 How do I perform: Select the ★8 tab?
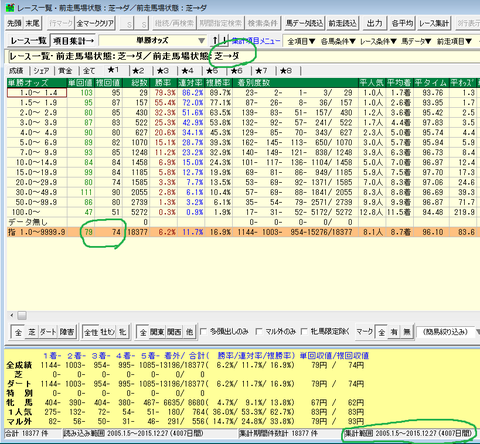click(286, 71)
